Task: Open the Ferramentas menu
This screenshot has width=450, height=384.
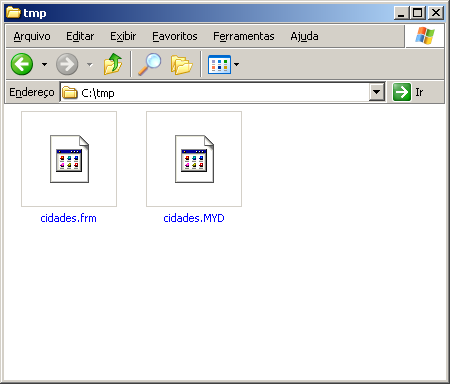Action: (x=244, y=36)
